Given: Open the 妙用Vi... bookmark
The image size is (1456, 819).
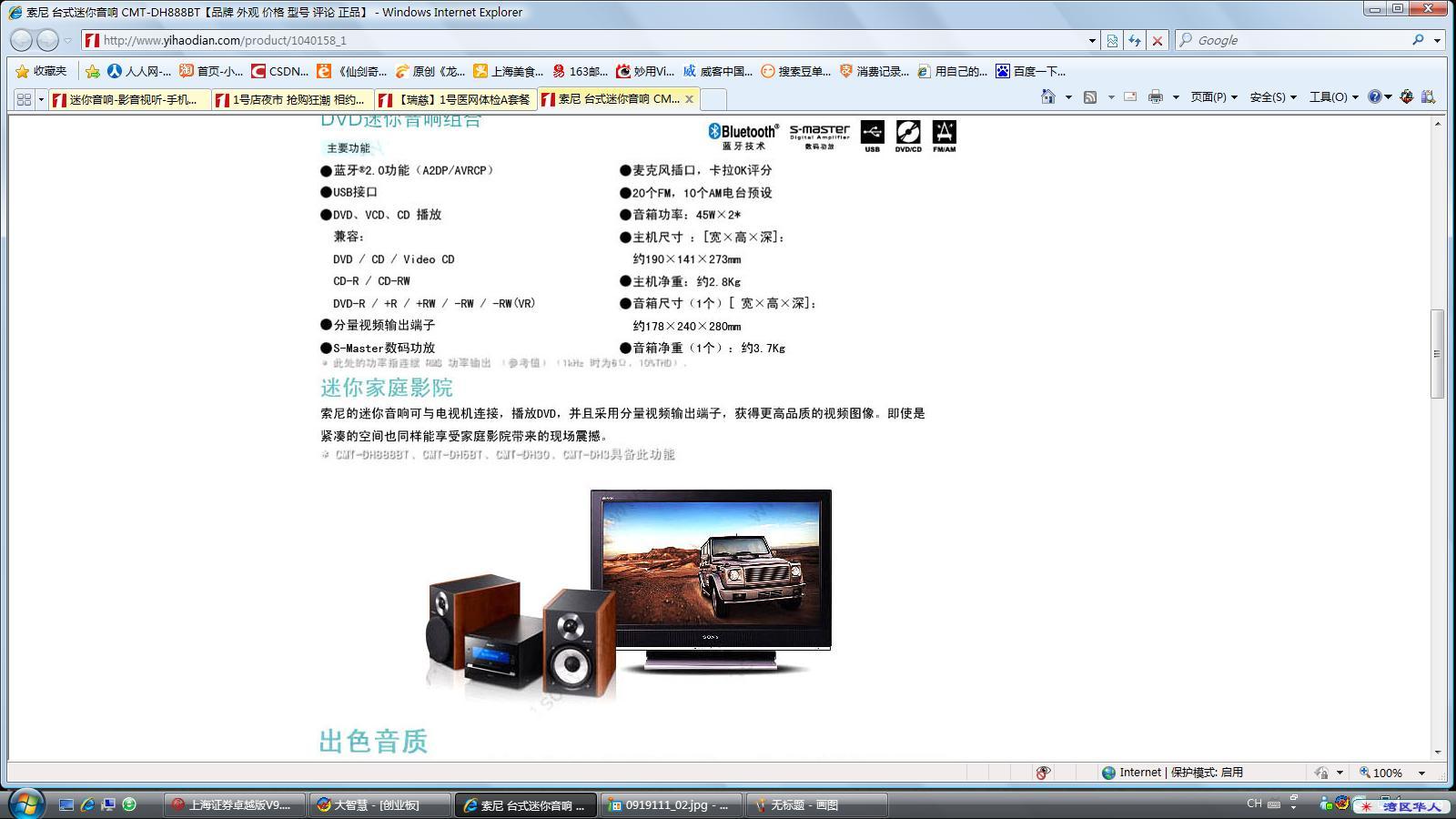Looking at the screenshot, I should coord(645,71).
